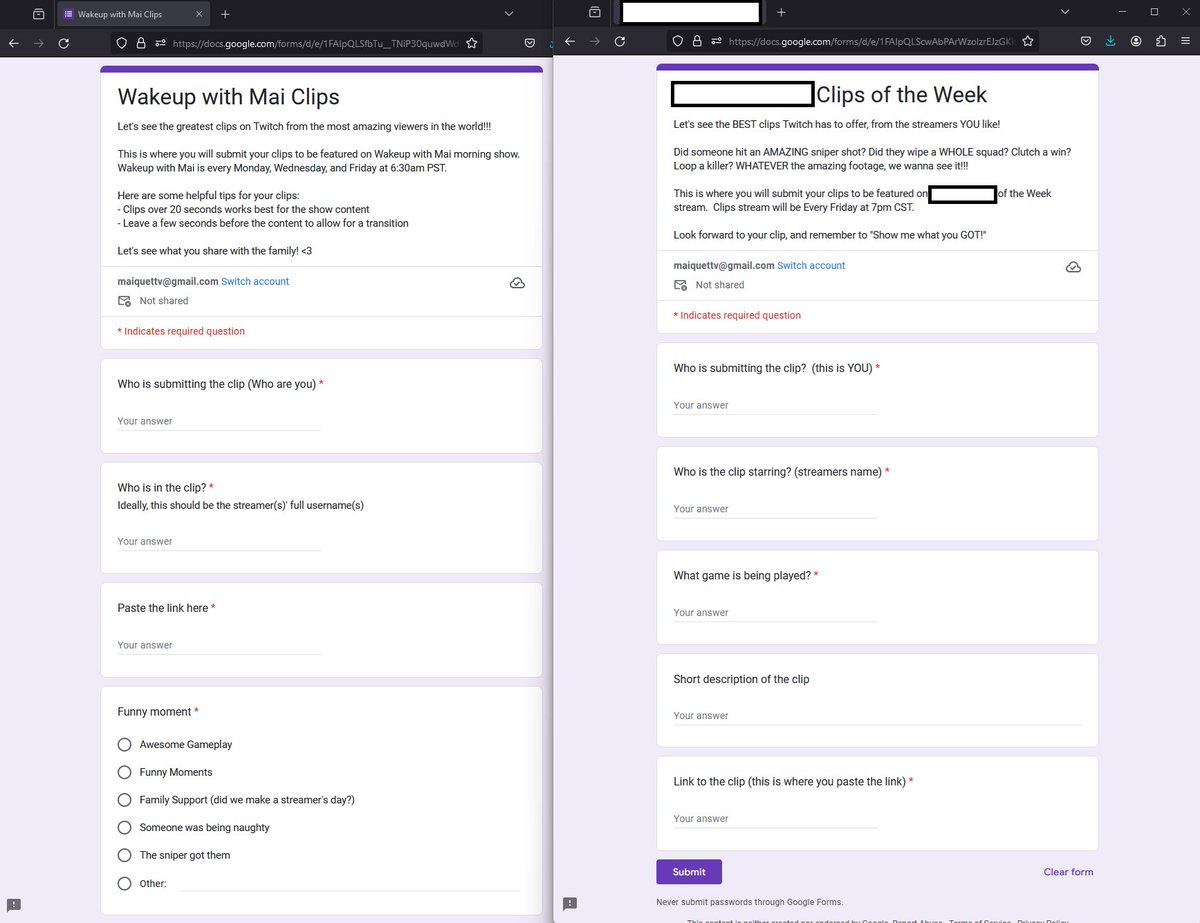Bookmark the Clips of the Week page
Image resolution: width=1200 pixels, height=923 pixels.
(x=1027, y=41)
